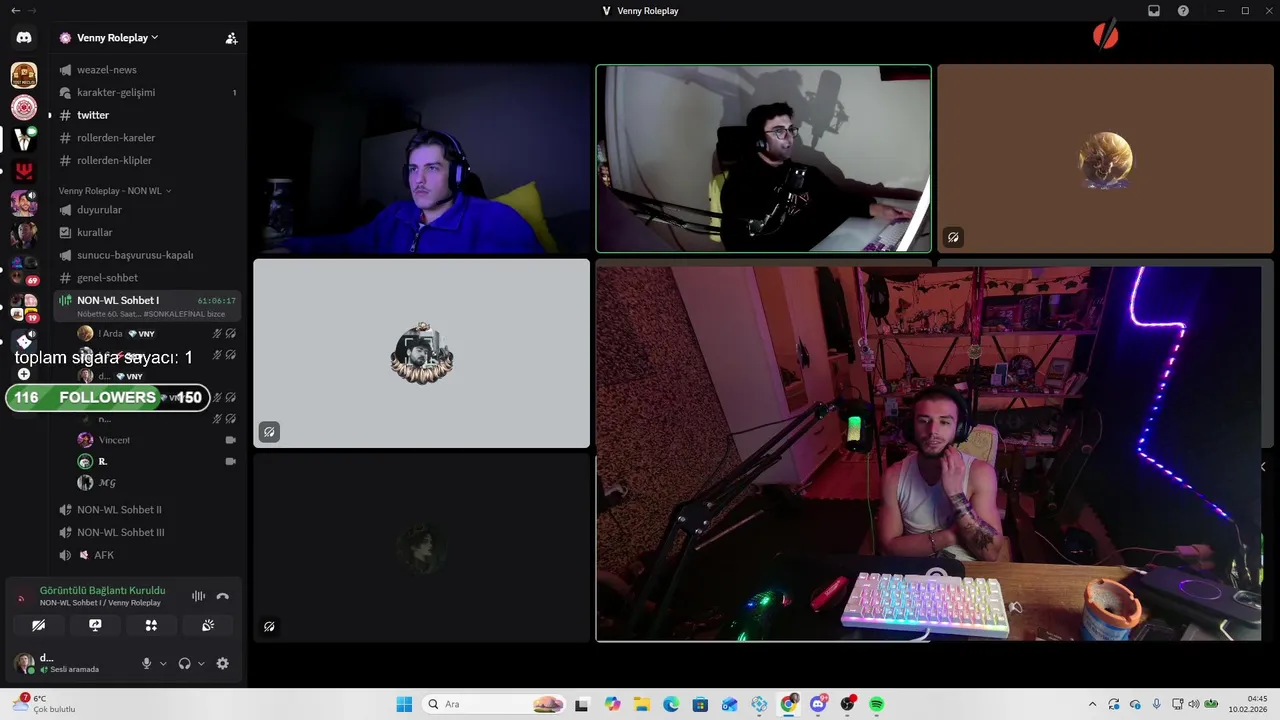Disconnect from the voice call
This screenshot has width=1280, height=720.
pyautogui.click(x=223, y=596)
